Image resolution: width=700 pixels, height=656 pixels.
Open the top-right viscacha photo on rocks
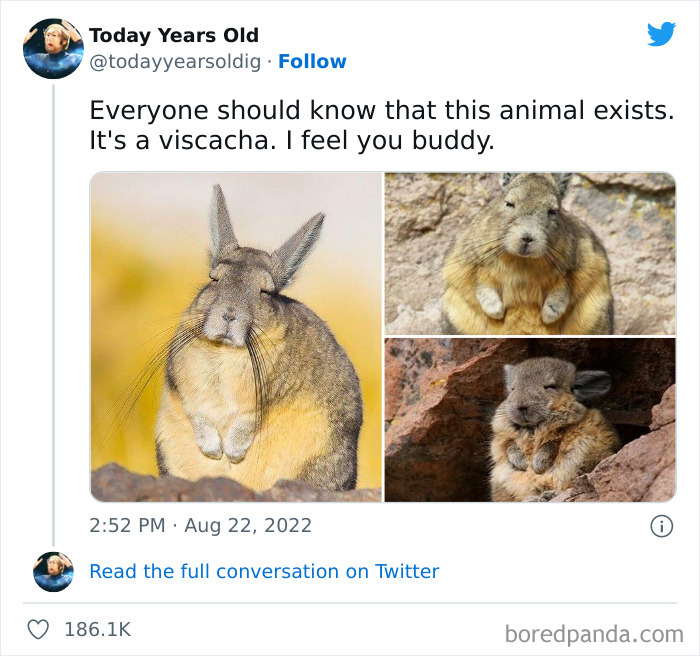pyautogui.click(x=530, y=253)
